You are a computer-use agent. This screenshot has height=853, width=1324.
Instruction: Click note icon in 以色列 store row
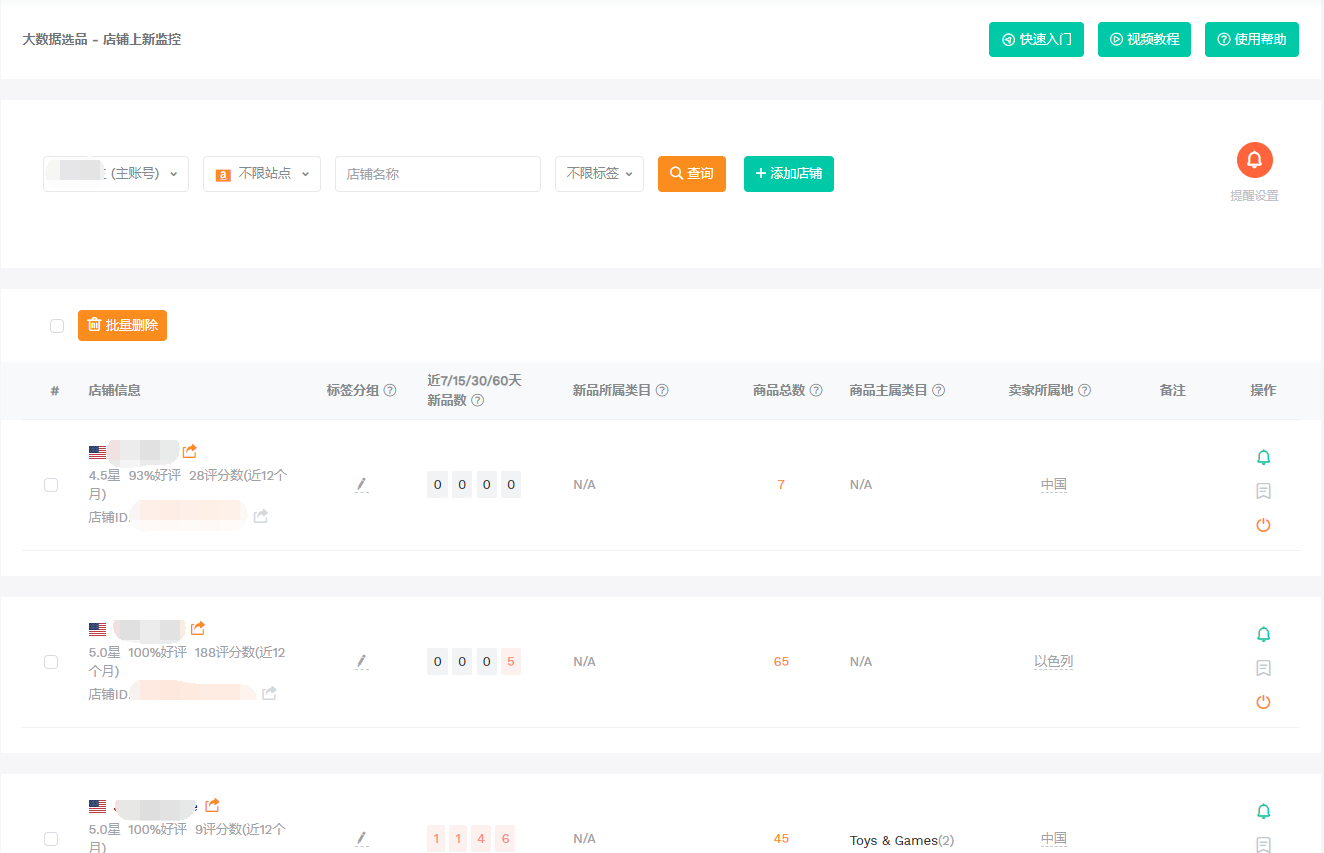click(x=1263, y=668)
